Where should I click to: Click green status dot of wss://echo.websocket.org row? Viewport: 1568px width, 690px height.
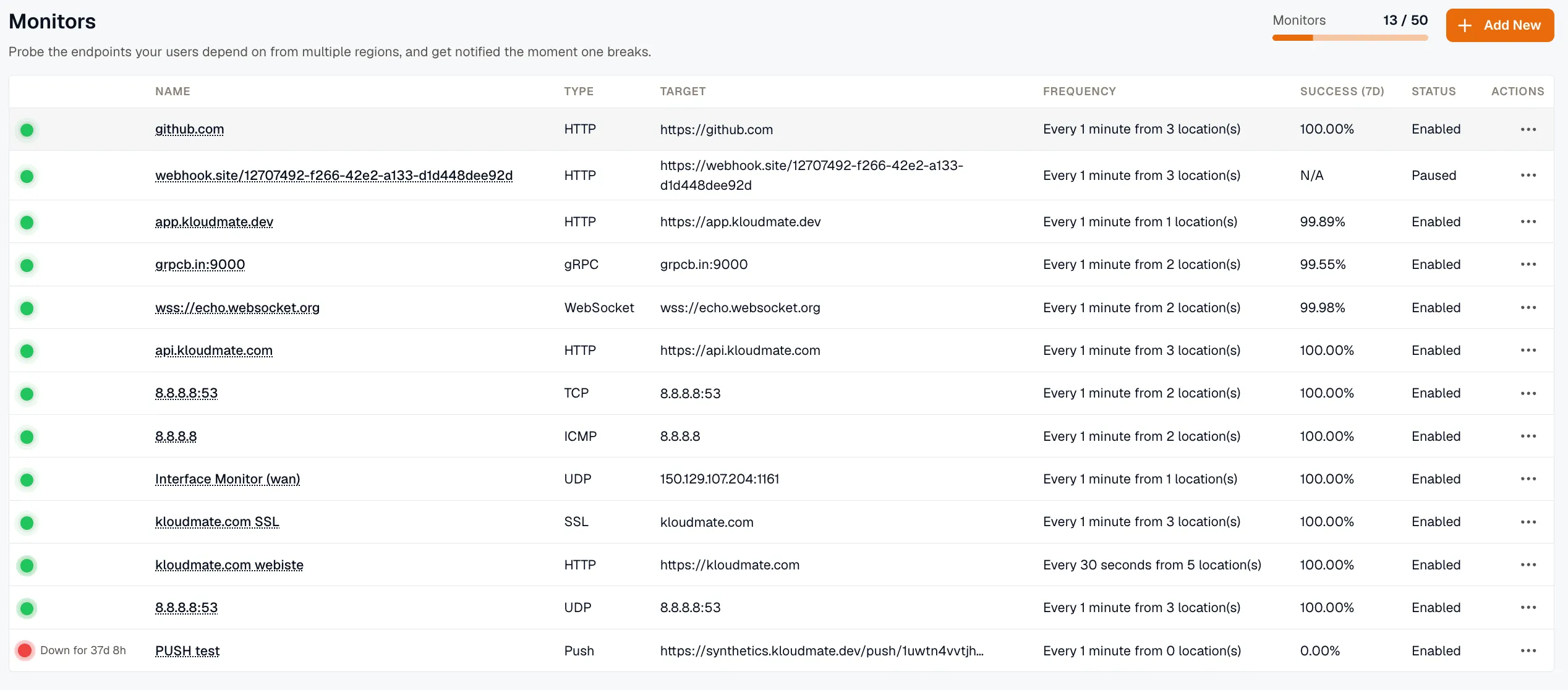click(27, 309)
